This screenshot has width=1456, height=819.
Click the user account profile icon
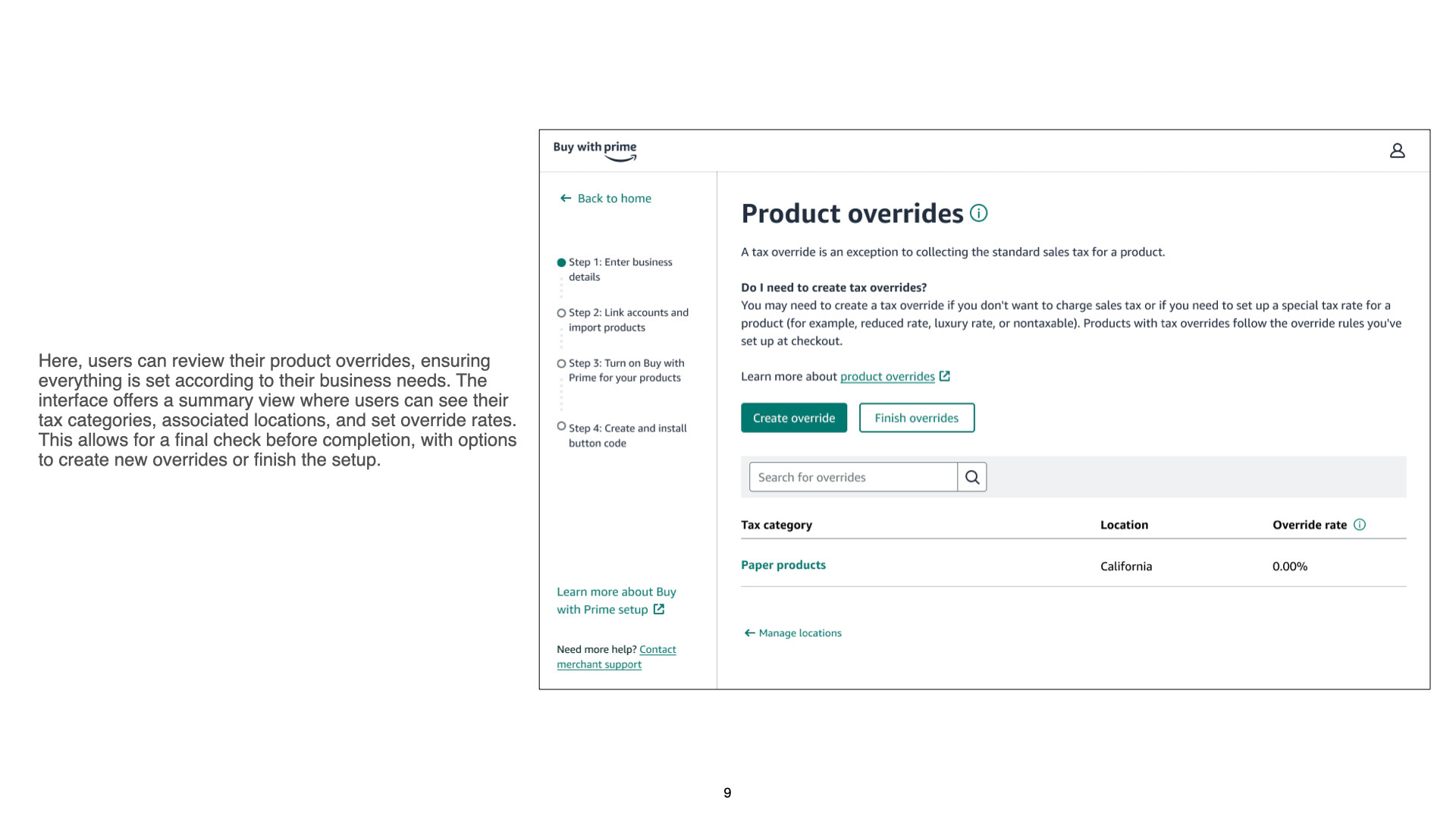(1397, 151)
